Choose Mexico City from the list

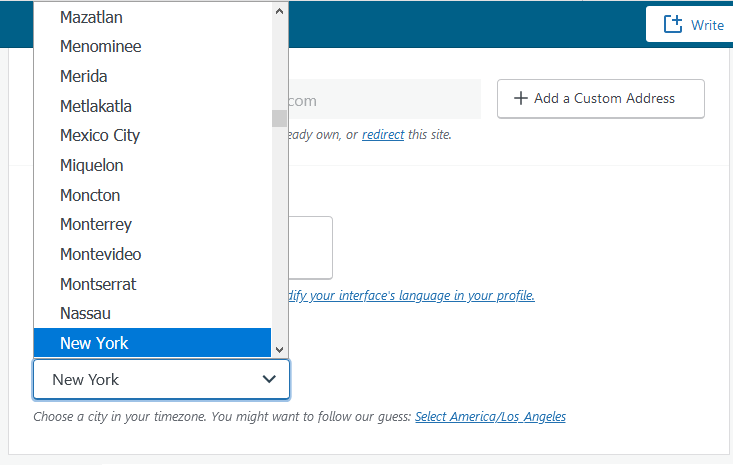click(100, 135)
